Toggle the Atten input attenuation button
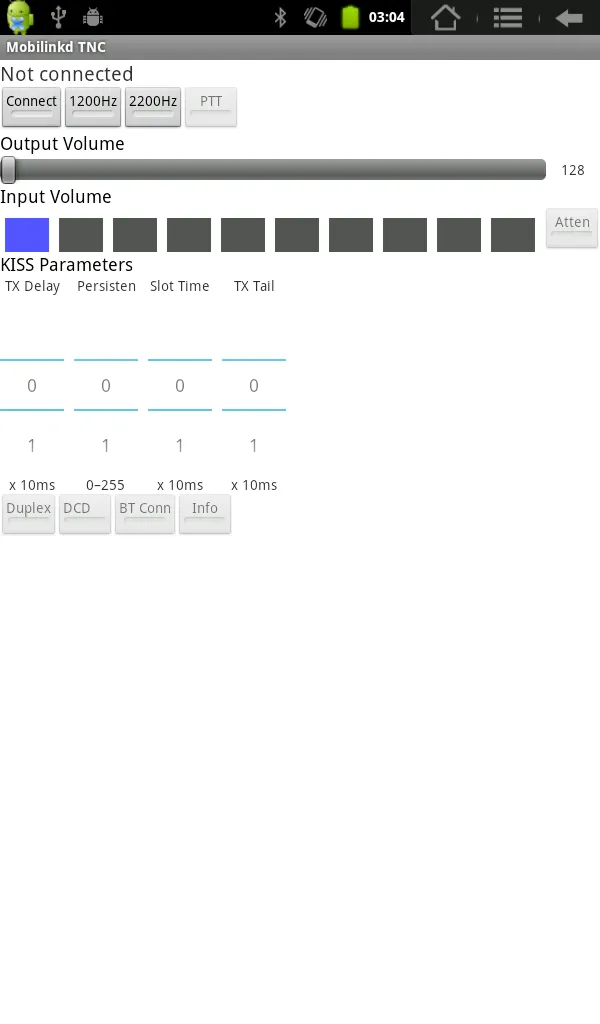Screen dimensions: 600x1024 (572, 228)
